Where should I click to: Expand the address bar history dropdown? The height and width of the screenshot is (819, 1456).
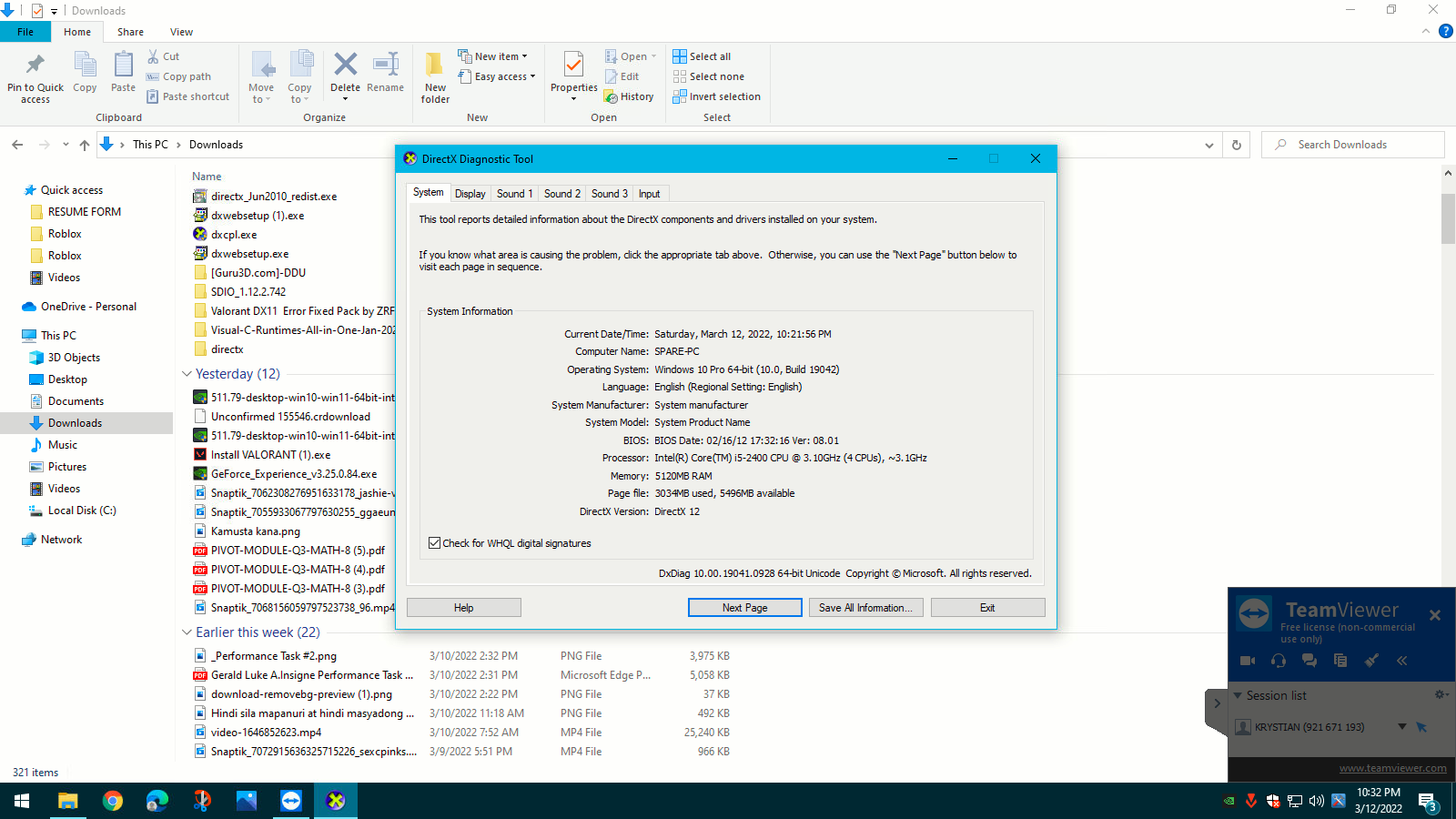tap(1208, 145)
